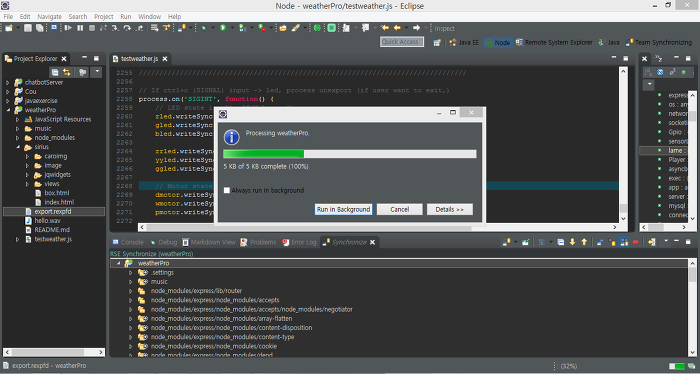Select Incoming/Outgoing mode in Synchronize view
The height and width of the screenshot is (374, 700).
point(624,242)
